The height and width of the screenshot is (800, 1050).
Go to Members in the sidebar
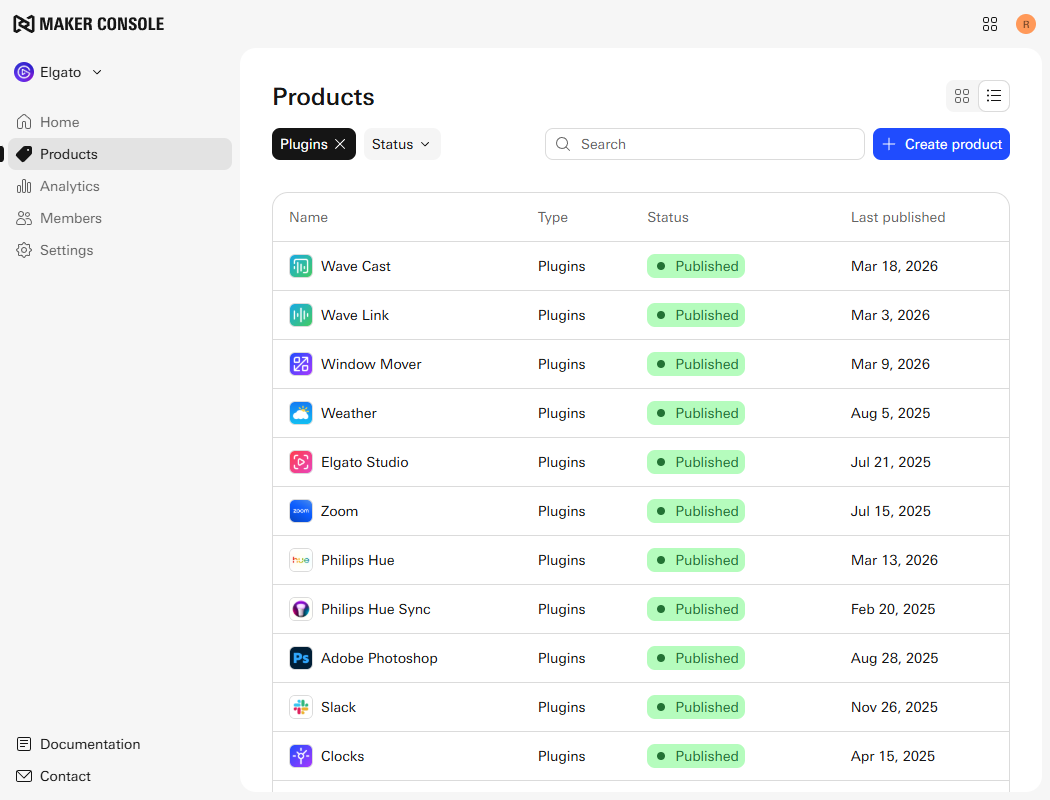click(70, 218)
